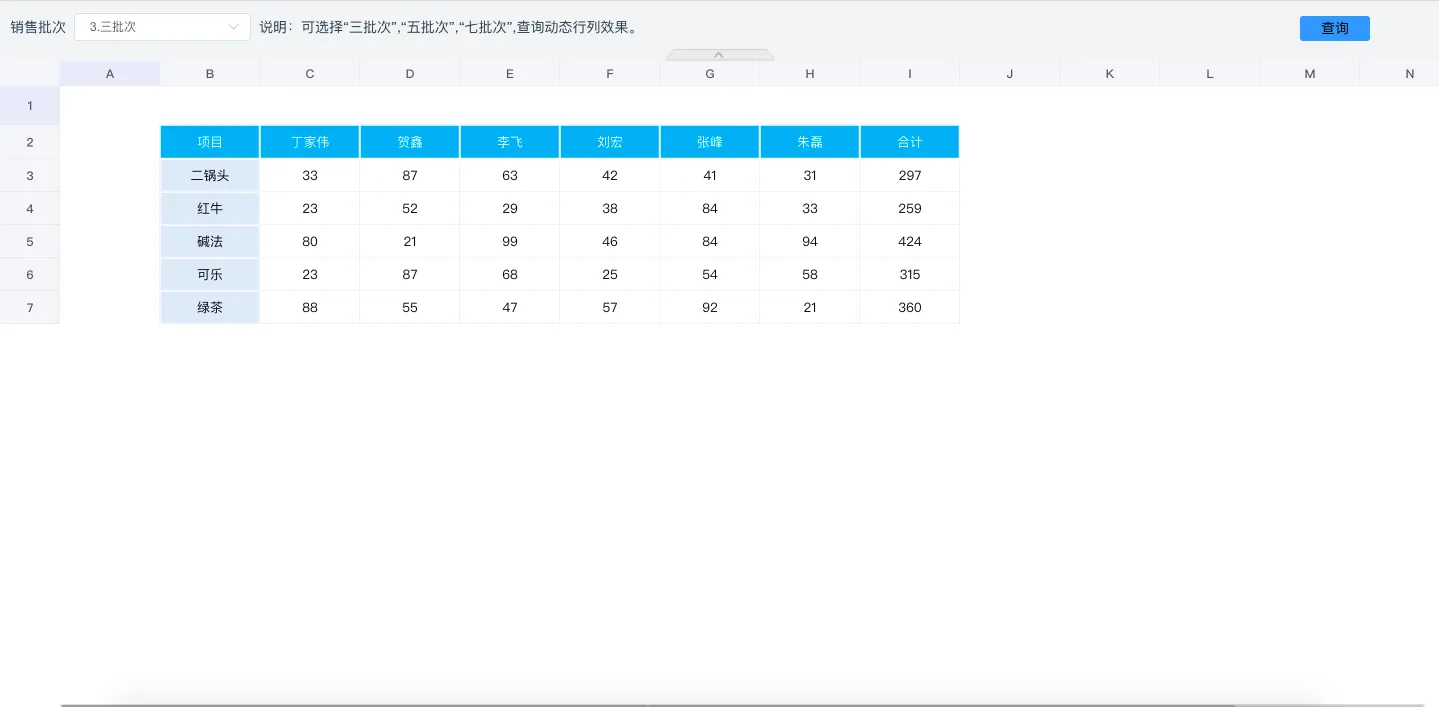Collapse the query panel with the up chevron
The height and width of the screenshot is (707, 1439).
719,55
